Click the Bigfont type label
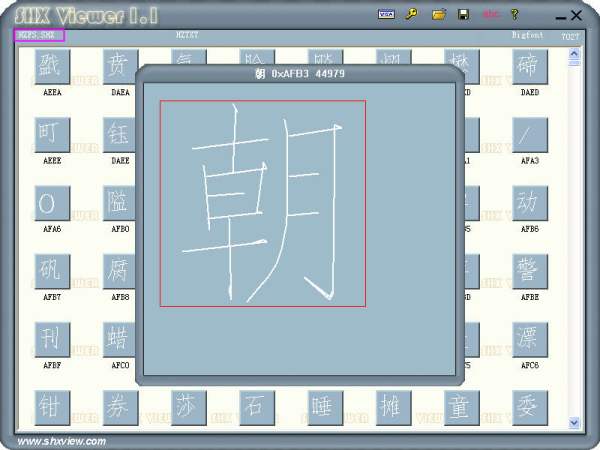 pos(528,35)
